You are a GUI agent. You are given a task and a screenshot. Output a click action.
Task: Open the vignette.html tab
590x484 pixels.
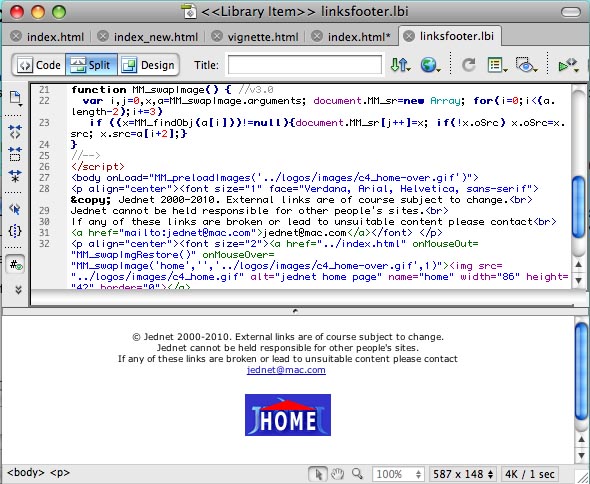point(263,37)
